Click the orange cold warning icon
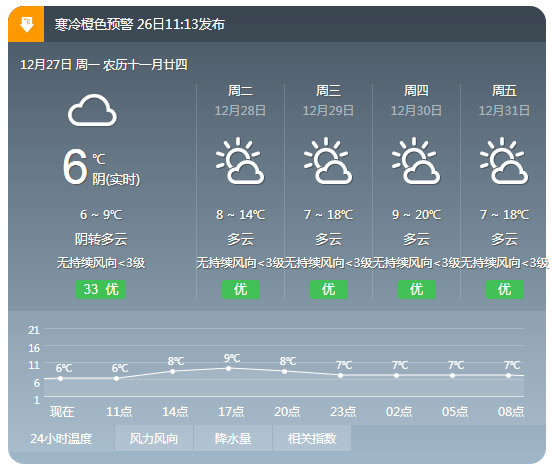This screenshot has height=468, width=555. (x=26, y=24)
